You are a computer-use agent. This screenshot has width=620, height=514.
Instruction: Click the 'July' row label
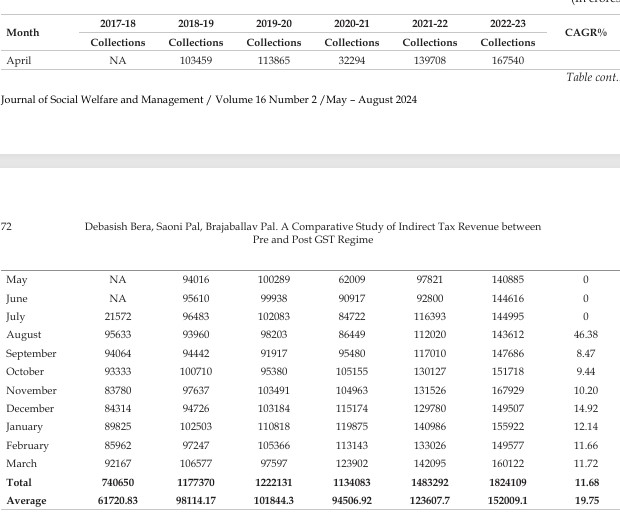pos(15,317)
